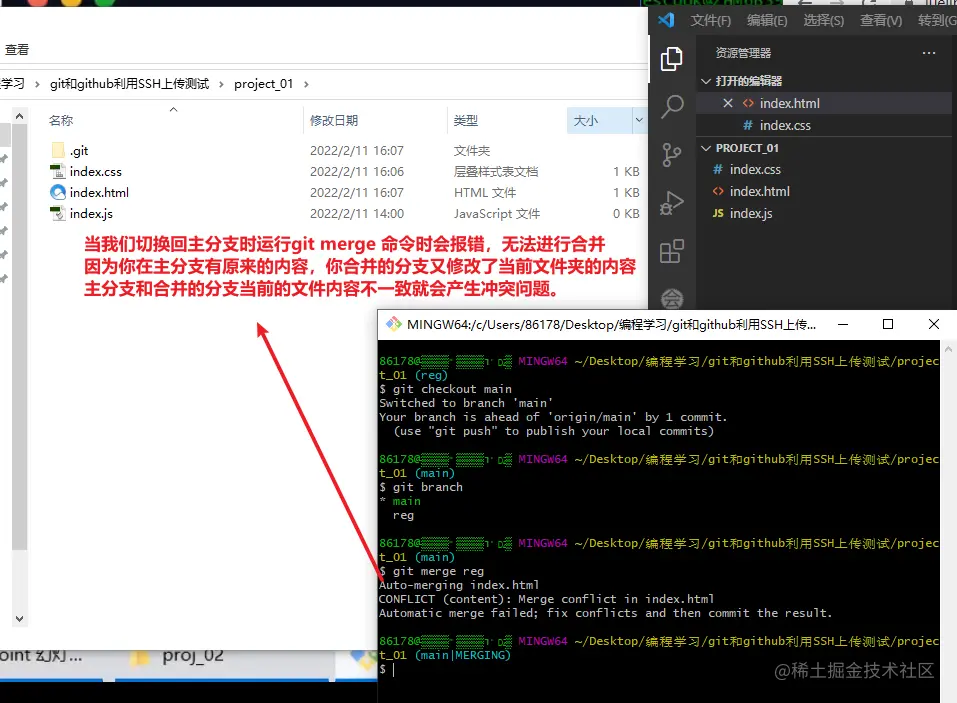The width and height of the screenshot is (957, 703).
Task: Collapse the 打开的编辑器 section
Action: coord(706,81)
